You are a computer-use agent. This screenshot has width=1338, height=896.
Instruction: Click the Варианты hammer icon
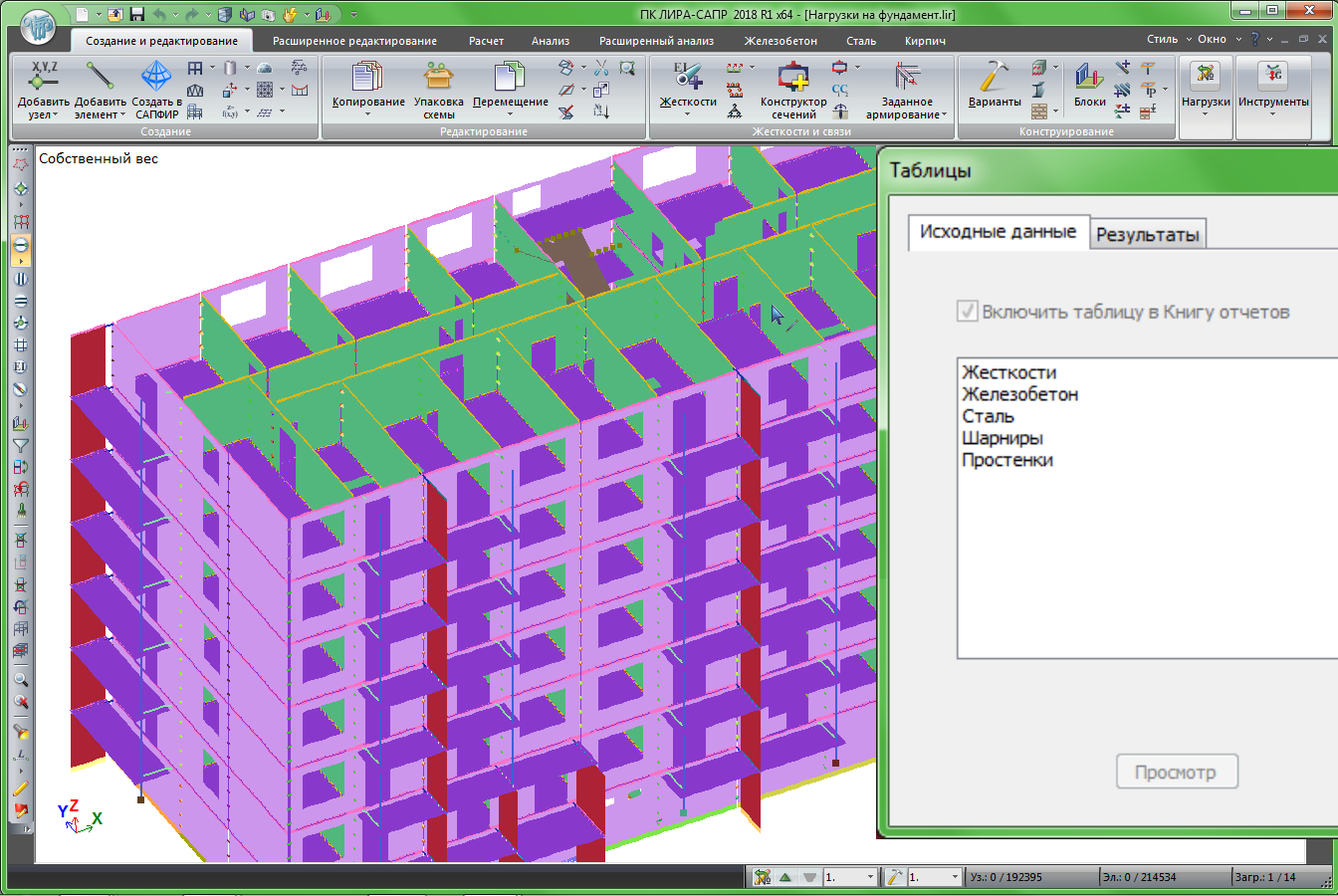[994, 77]
